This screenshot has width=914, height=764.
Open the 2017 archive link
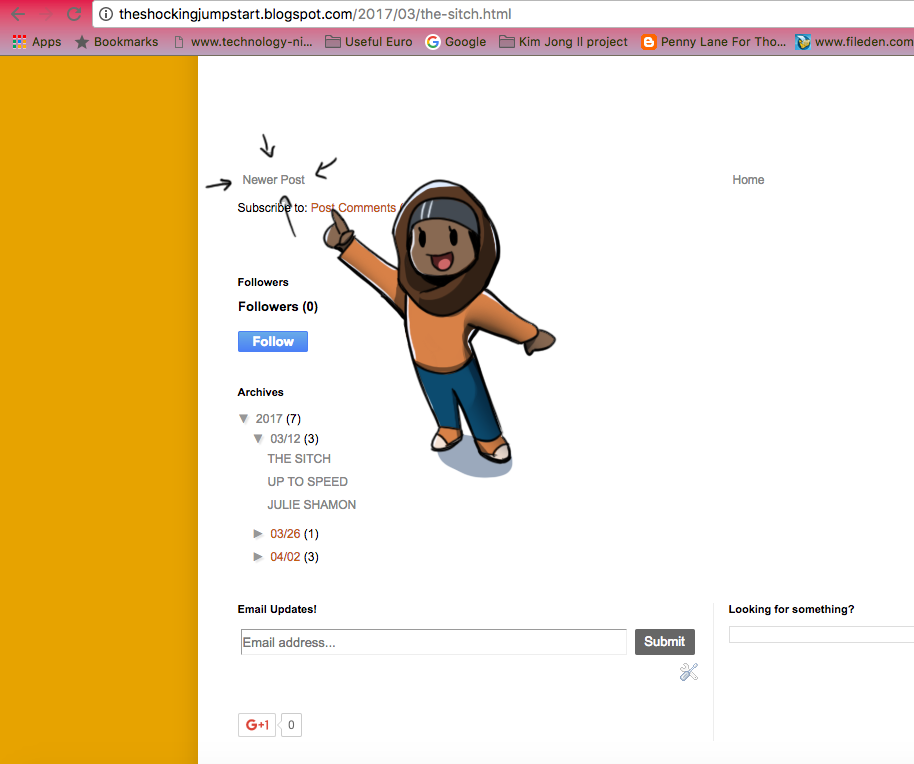tap(269, 418)
